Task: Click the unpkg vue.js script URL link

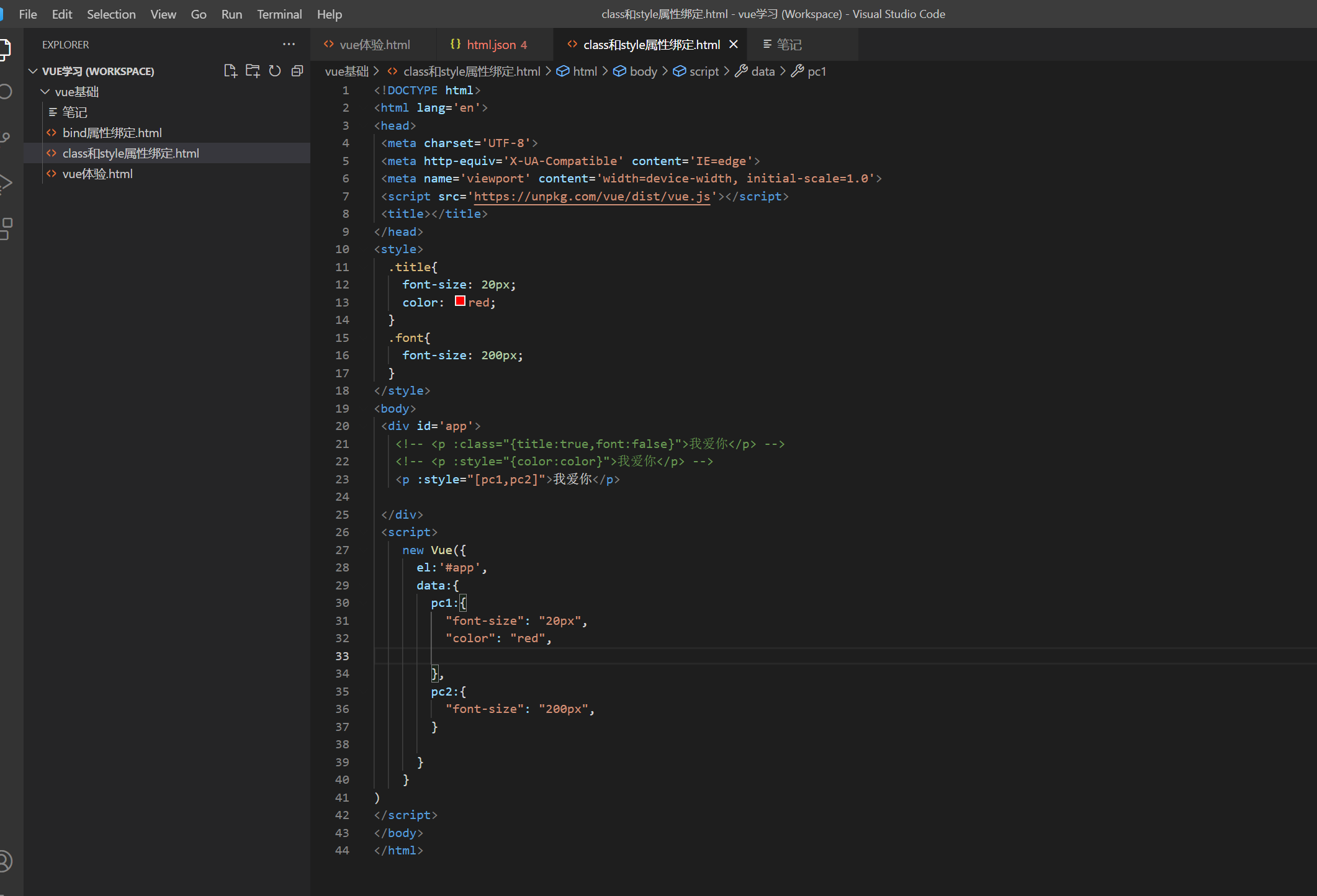Action: click(x=591, y=196)
